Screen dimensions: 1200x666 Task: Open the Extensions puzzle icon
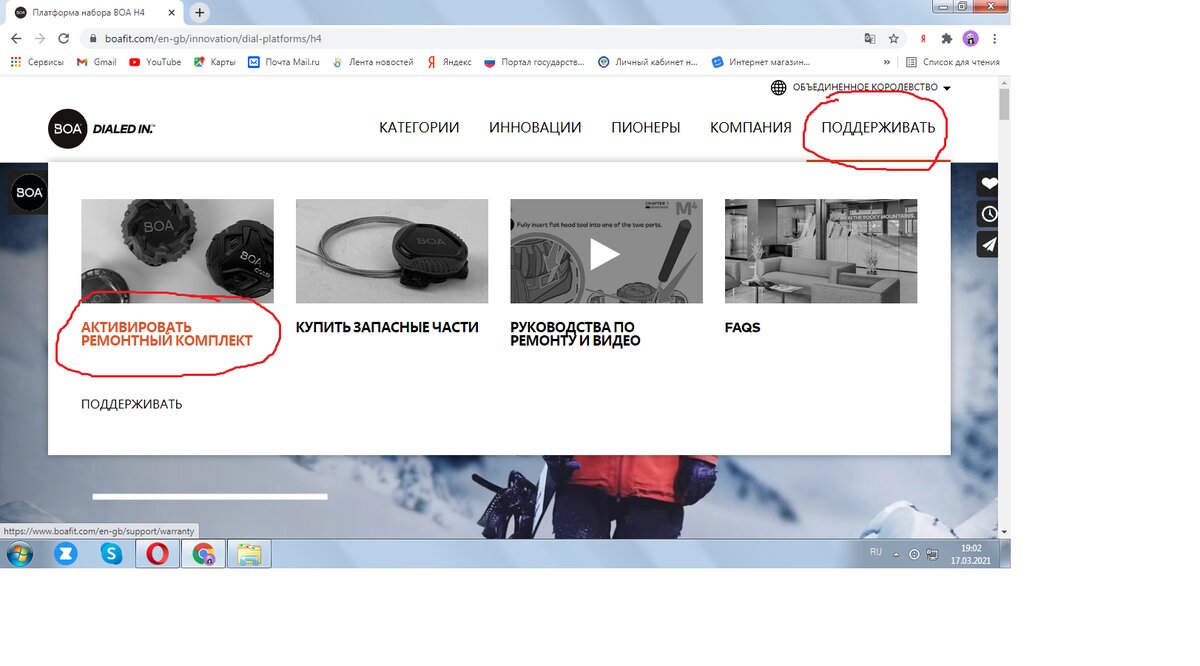pyautogui.click(x=947, y=38)
